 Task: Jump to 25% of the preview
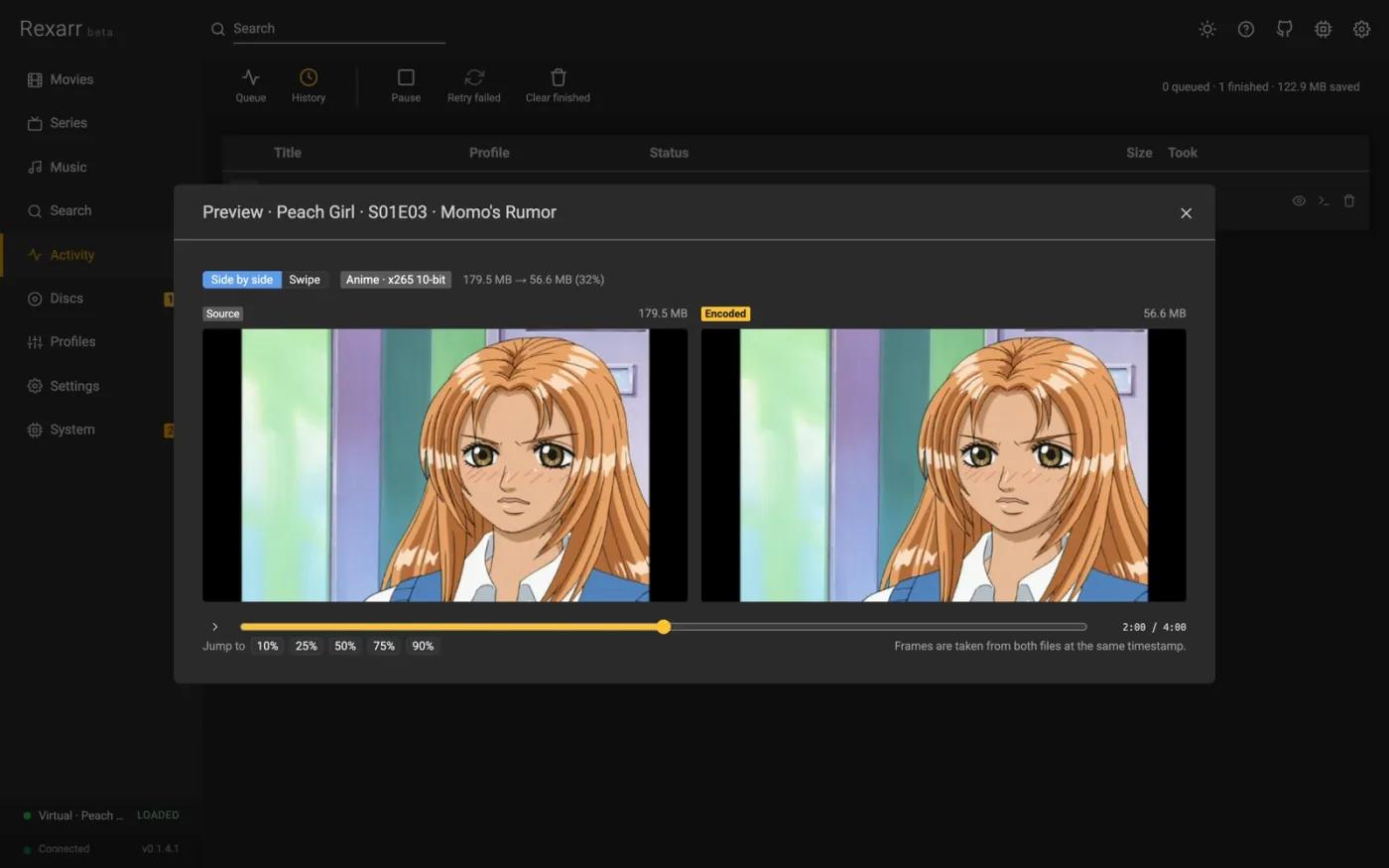307,646
